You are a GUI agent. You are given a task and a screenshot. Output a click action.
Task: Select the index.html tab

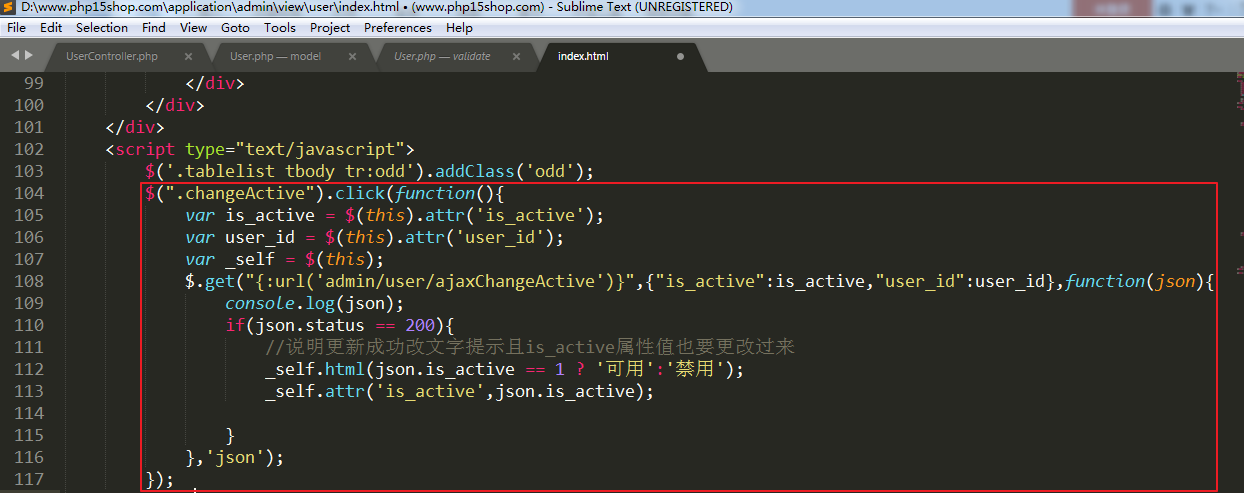point(583,57)
